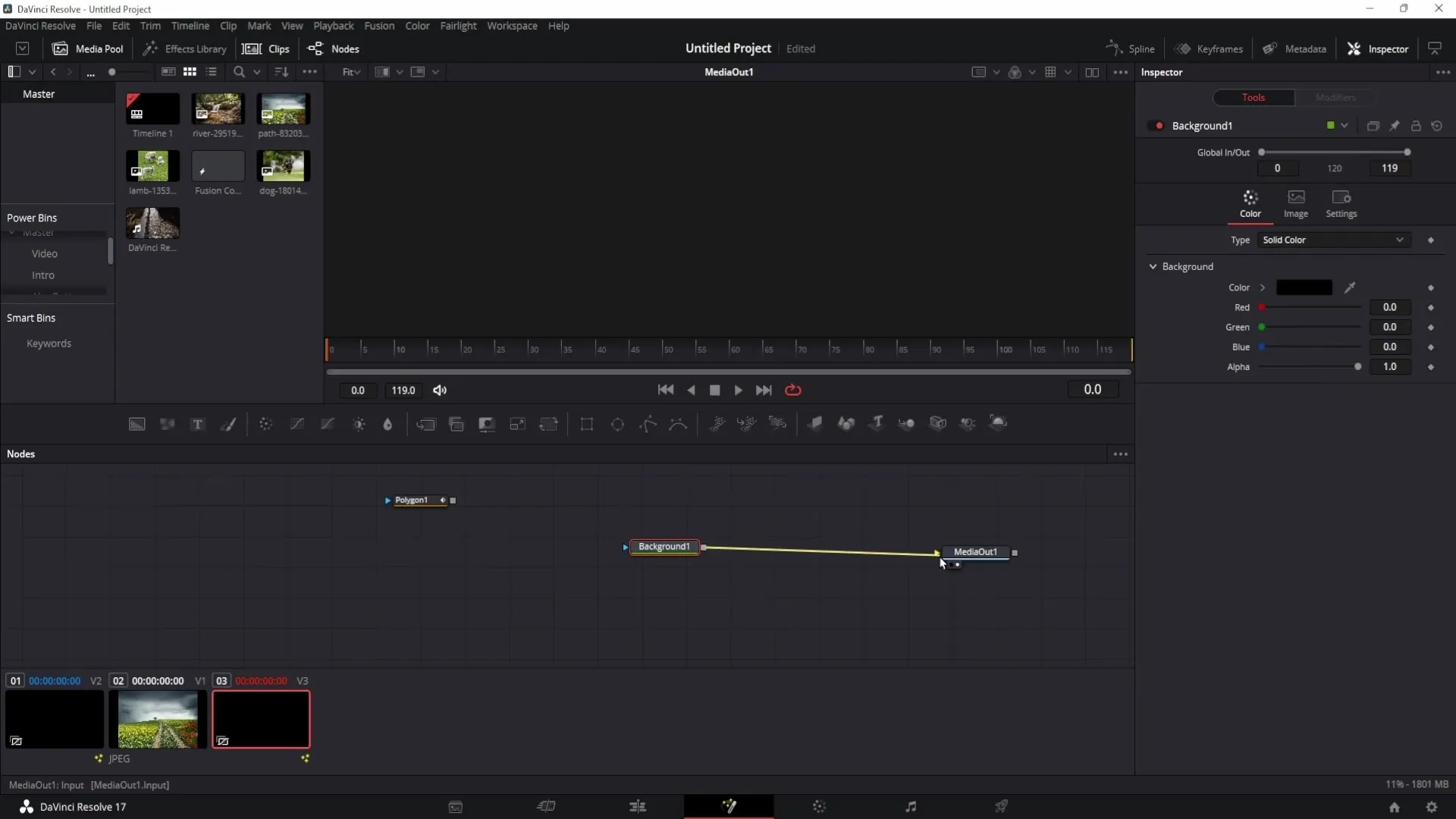Select the Polygon mask tool
Screen dimensions: 1456x819
point(649,424)
